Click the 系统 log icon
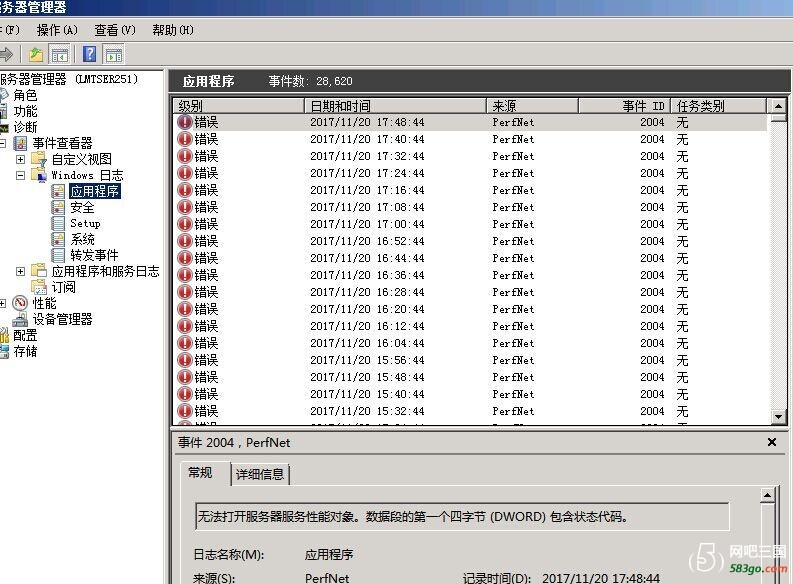Image resolution: width=793 pixels, height=584 pixels. tap(59, 239)
